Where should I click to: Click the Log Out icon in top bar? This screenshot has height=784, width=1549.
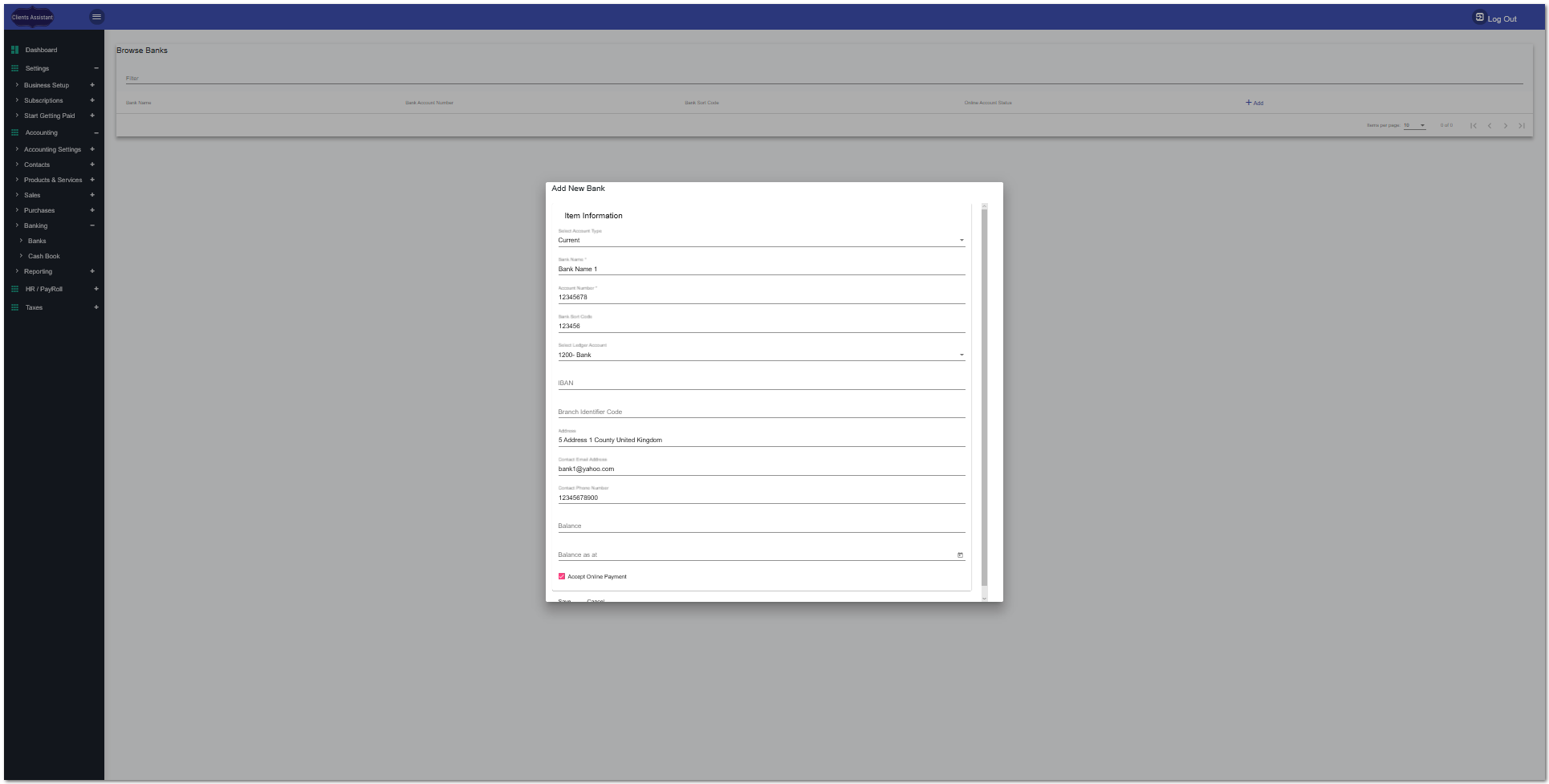(1478, 16)
